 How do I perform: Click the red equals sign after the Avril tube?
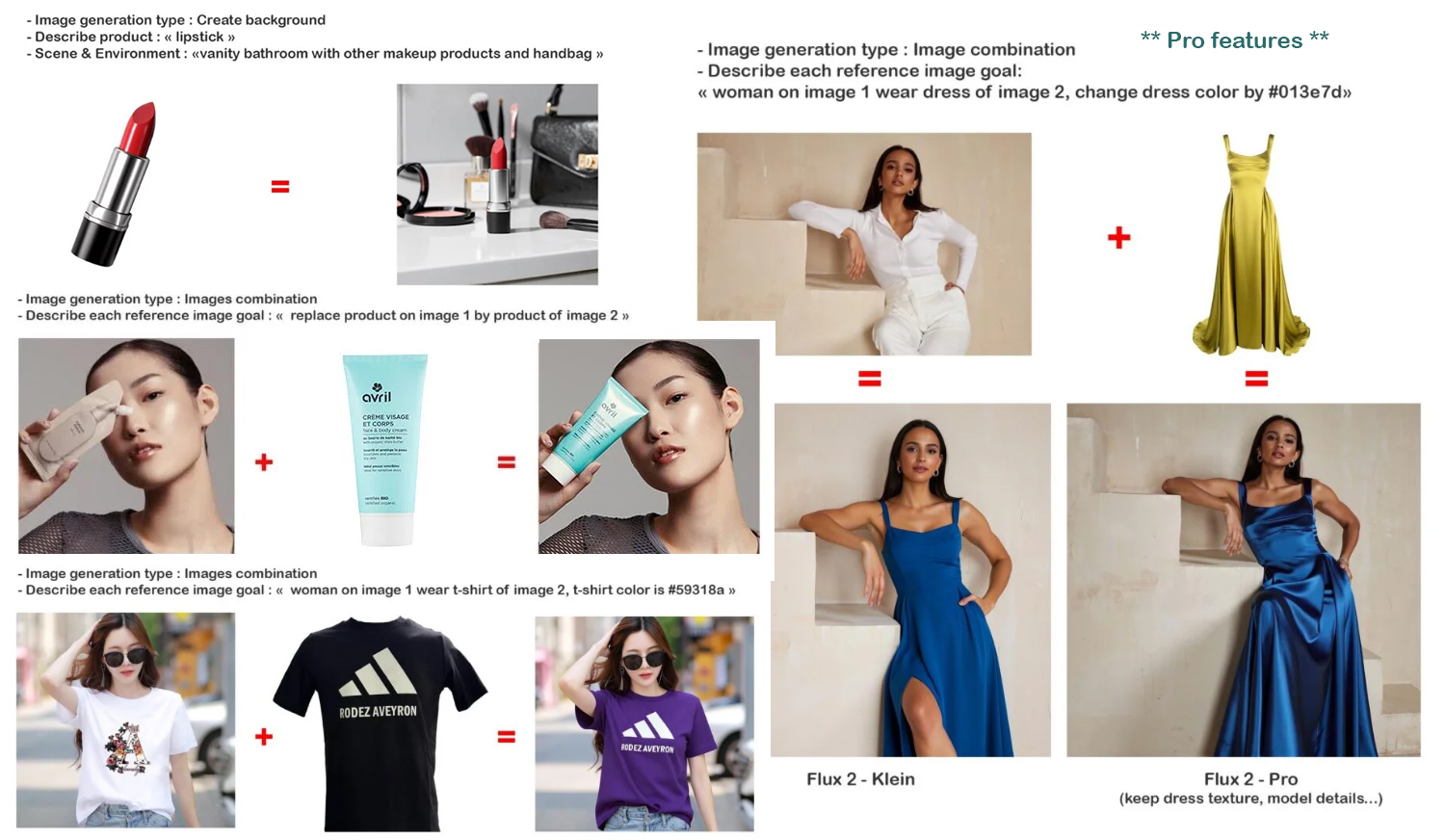tap(507, 462)
